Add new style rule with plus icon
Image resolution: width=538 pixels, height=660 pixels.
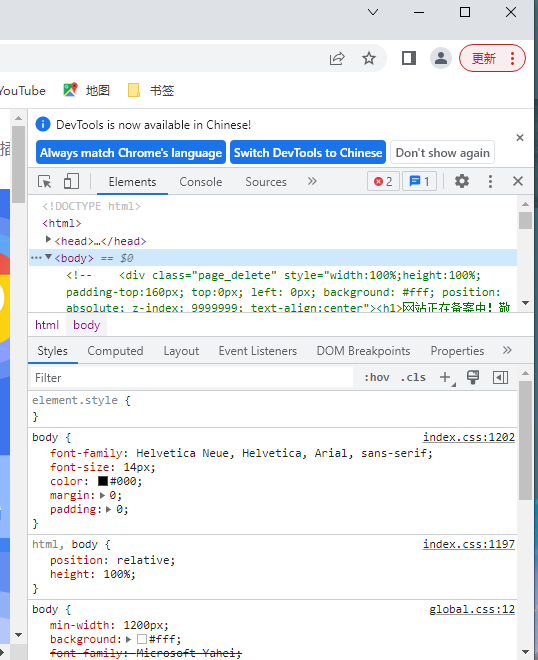coord(445,377)
